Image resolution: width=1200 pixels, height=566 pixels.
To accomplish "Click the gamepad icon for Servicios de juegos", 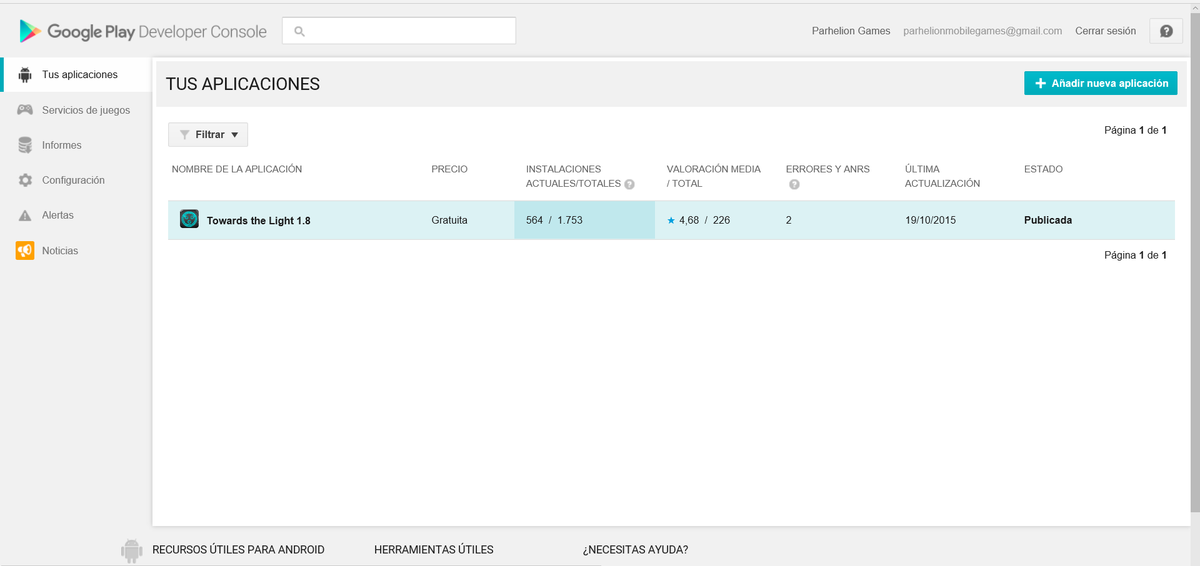I will pyautogui.click(x=25, y=110).
